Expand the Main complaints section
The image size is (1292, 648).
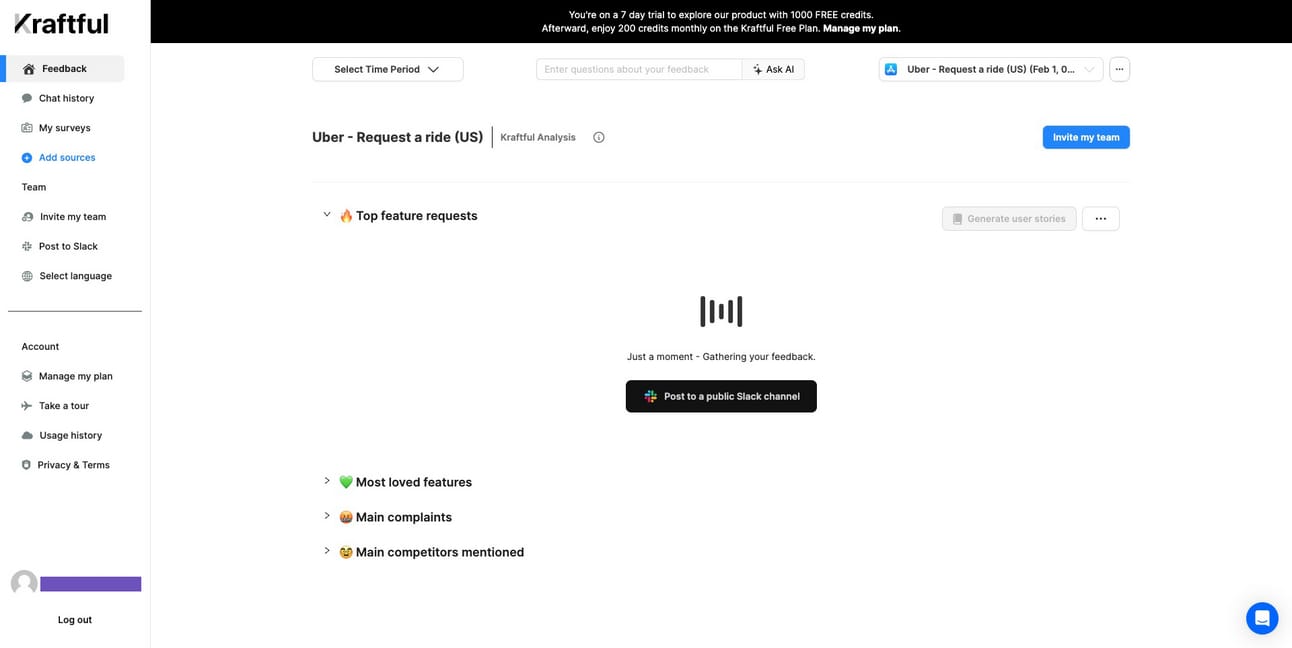click(x=327, y=516)
